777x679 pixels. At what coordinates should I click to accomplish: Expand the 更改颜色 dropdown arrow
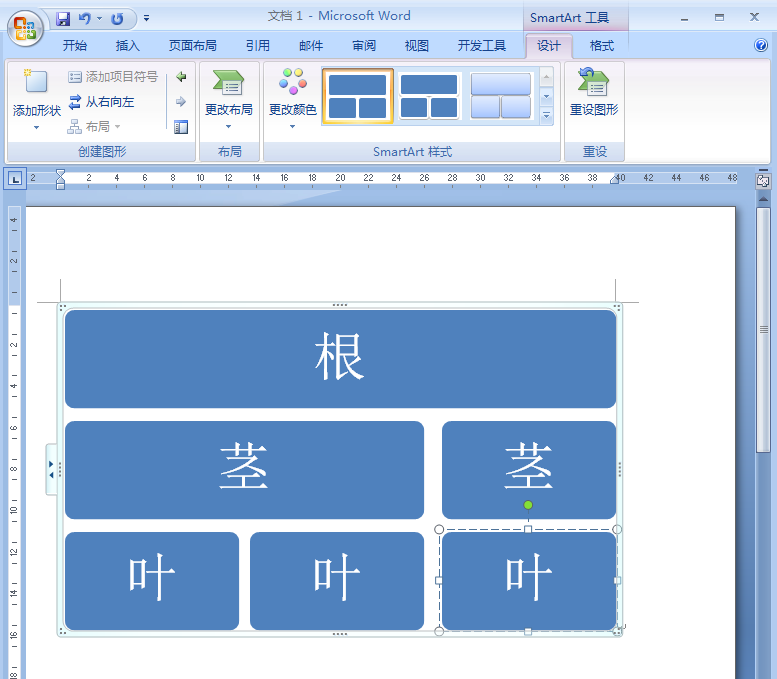tap(292, 126)
